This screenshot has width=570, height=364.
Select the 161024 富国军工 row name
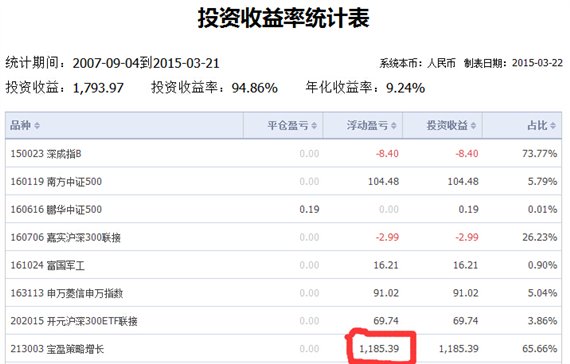point(47,265)
